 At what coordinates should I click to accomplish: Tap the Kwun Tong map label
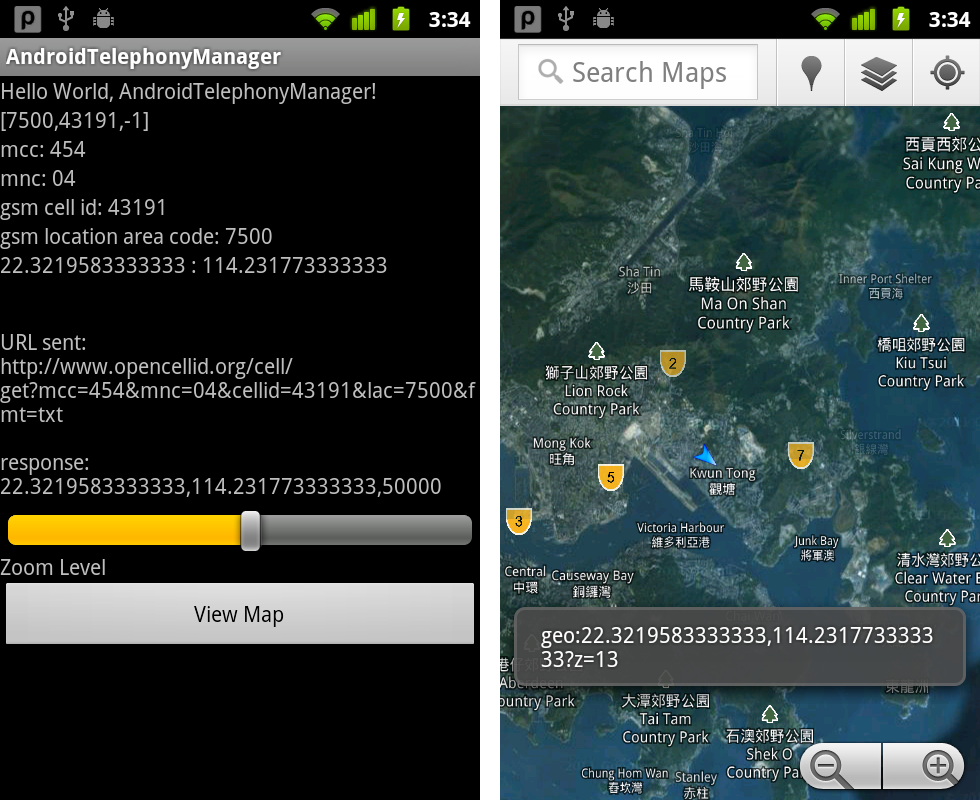point(722,481)
